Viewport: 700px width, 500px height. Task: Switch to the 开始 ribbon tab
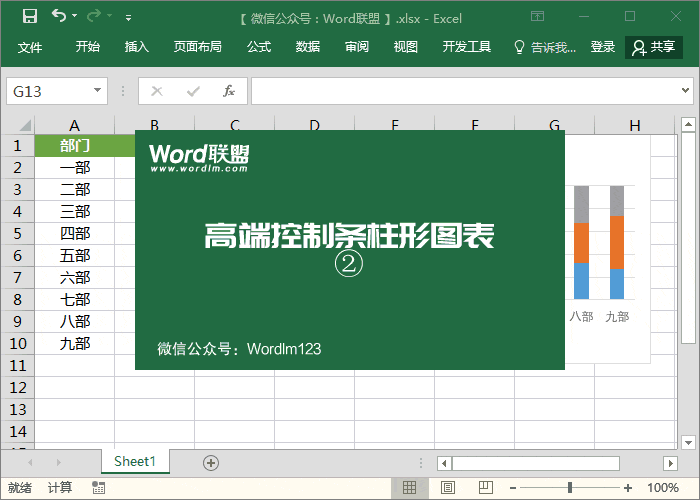[x=88, y=47]
